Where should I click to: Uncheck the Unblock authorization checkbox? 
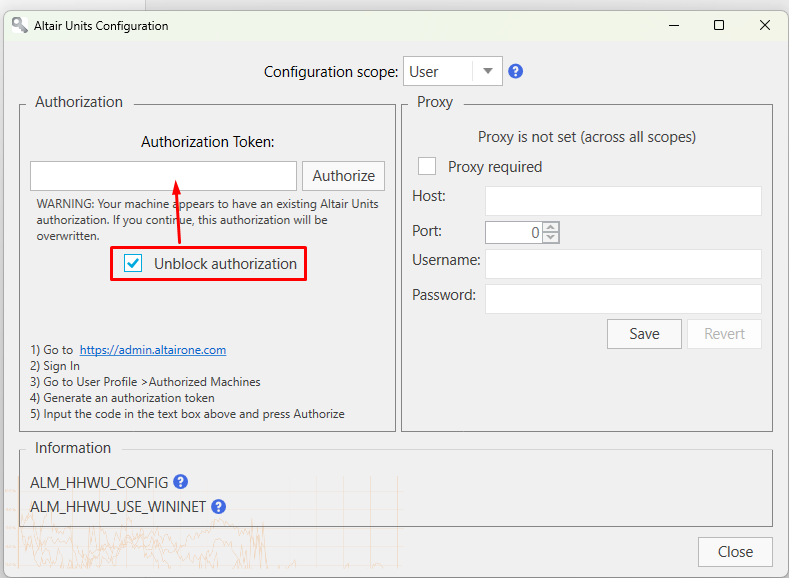[x=133, y=263]
